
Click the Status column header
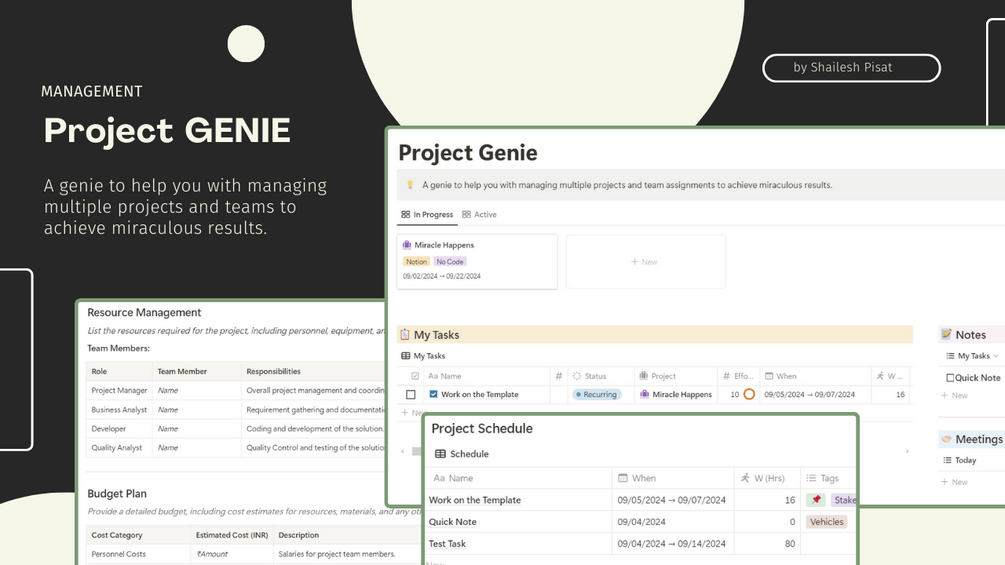589,376
